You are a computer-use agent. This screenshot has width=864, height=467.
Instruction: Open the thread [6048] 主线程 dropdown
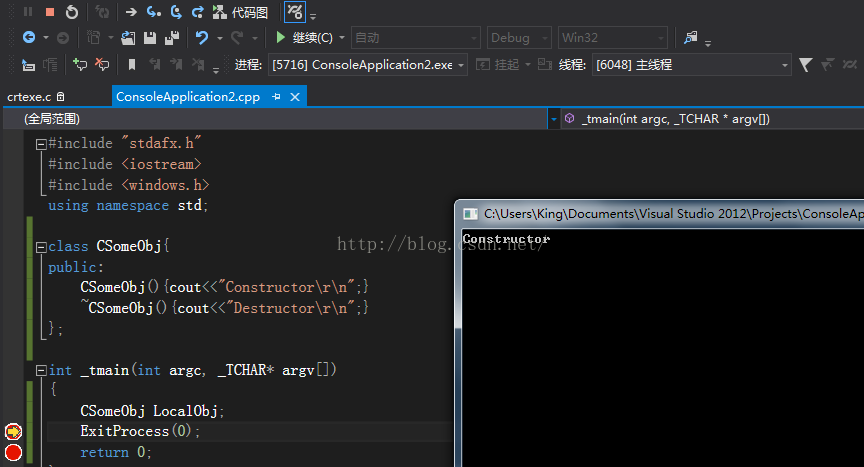(x=692, y=65)
